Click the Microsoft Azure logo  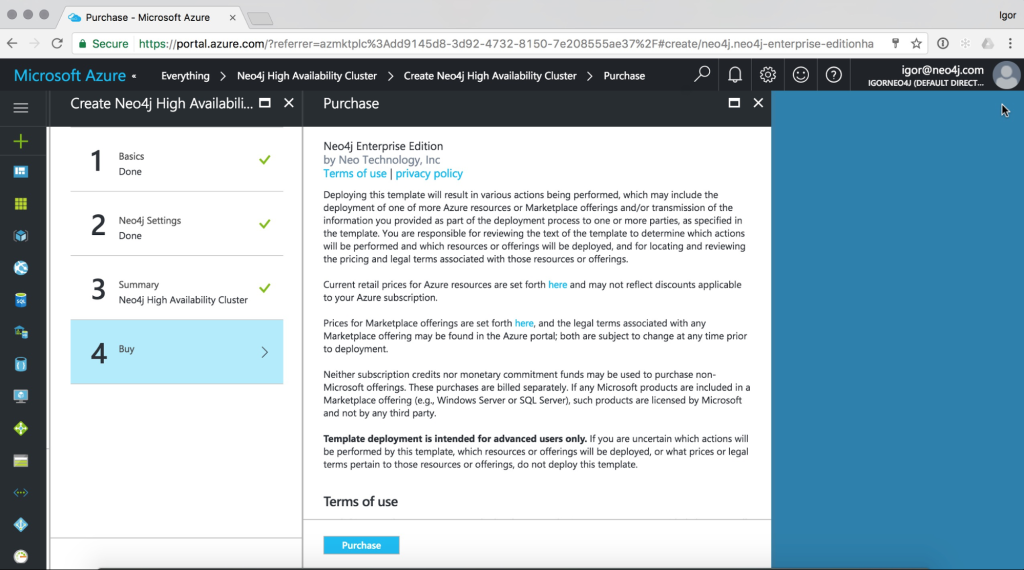[70, 76]
